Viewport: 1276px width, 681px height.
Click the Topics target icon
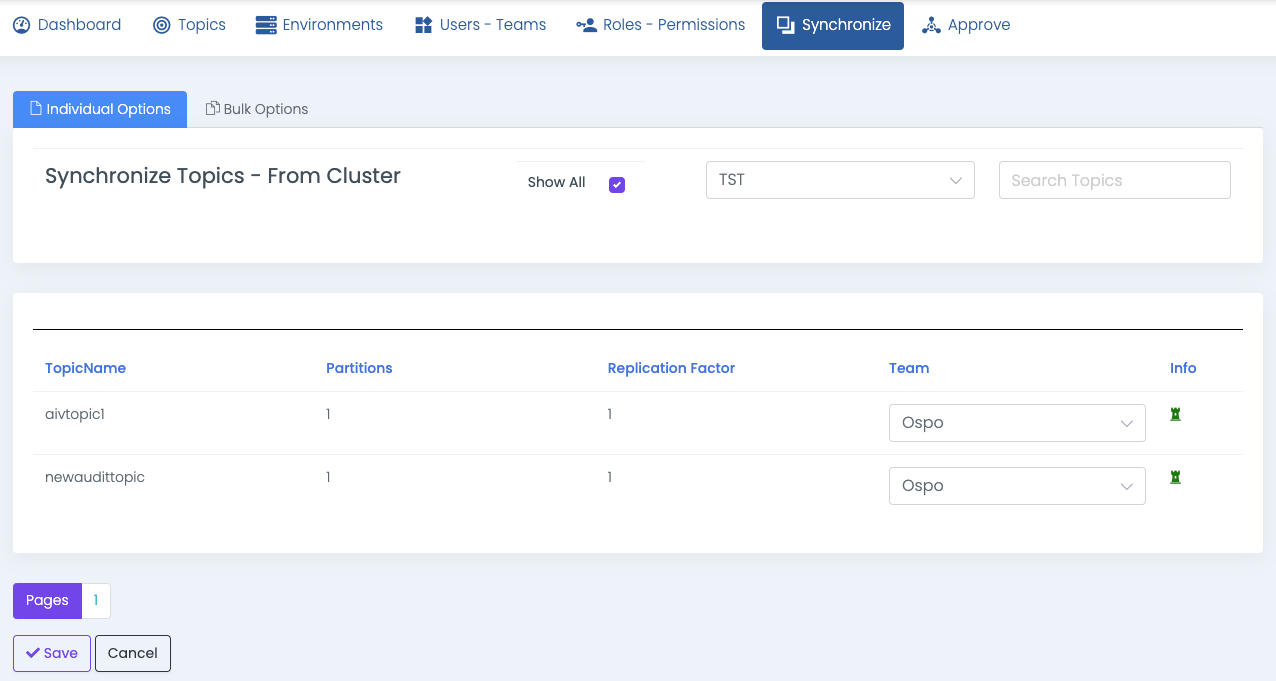pos(162,25)
